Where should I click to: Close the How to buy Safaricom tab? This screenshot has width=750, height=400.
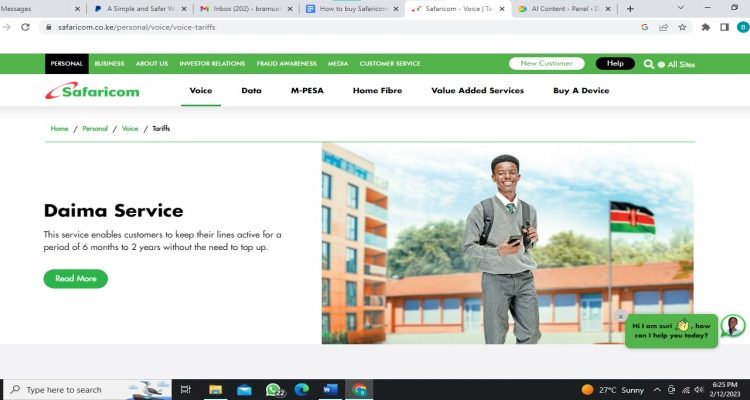pos(396,9)
